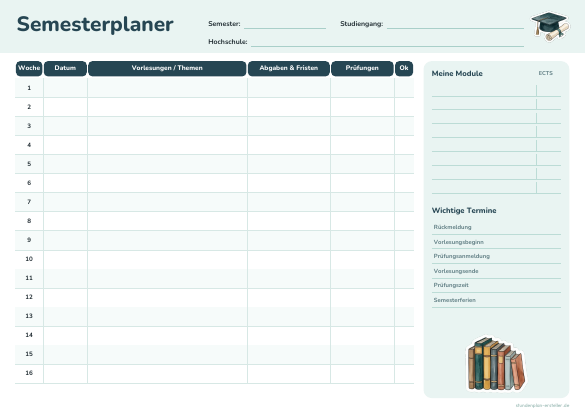
Task: Click the first module line under Meine Module
Action: pos(496,91)
